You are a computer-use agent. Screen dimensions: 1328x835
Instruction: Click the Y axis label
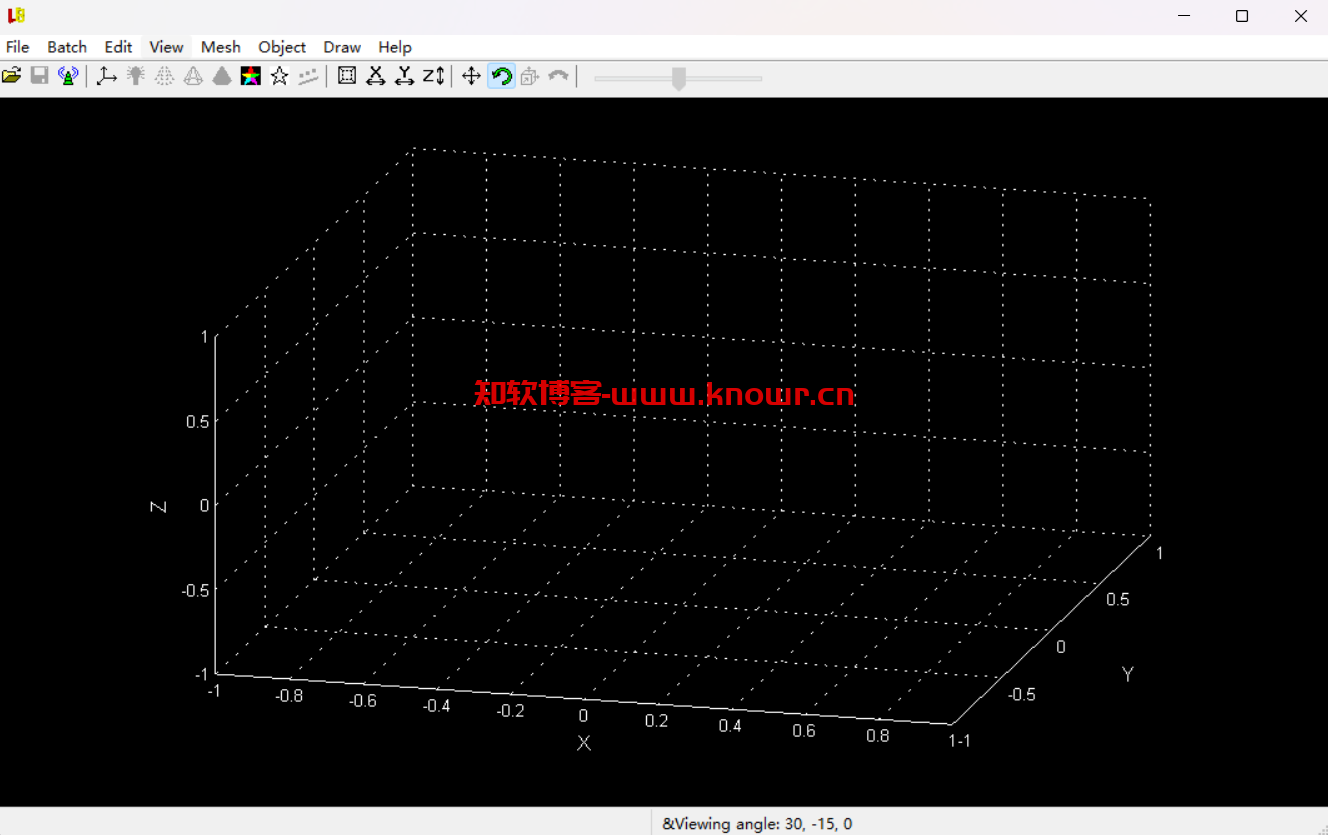coord(1128,674)
